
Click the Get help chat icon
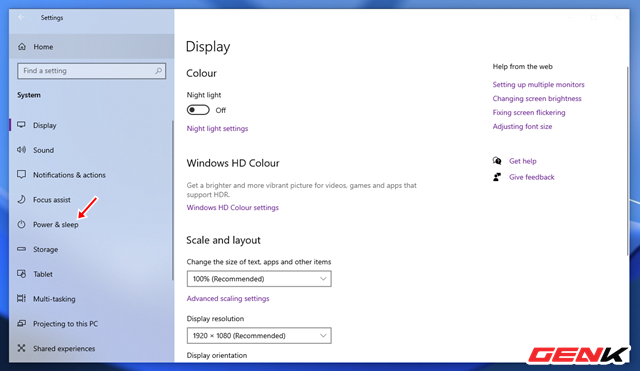click(497, 161)
